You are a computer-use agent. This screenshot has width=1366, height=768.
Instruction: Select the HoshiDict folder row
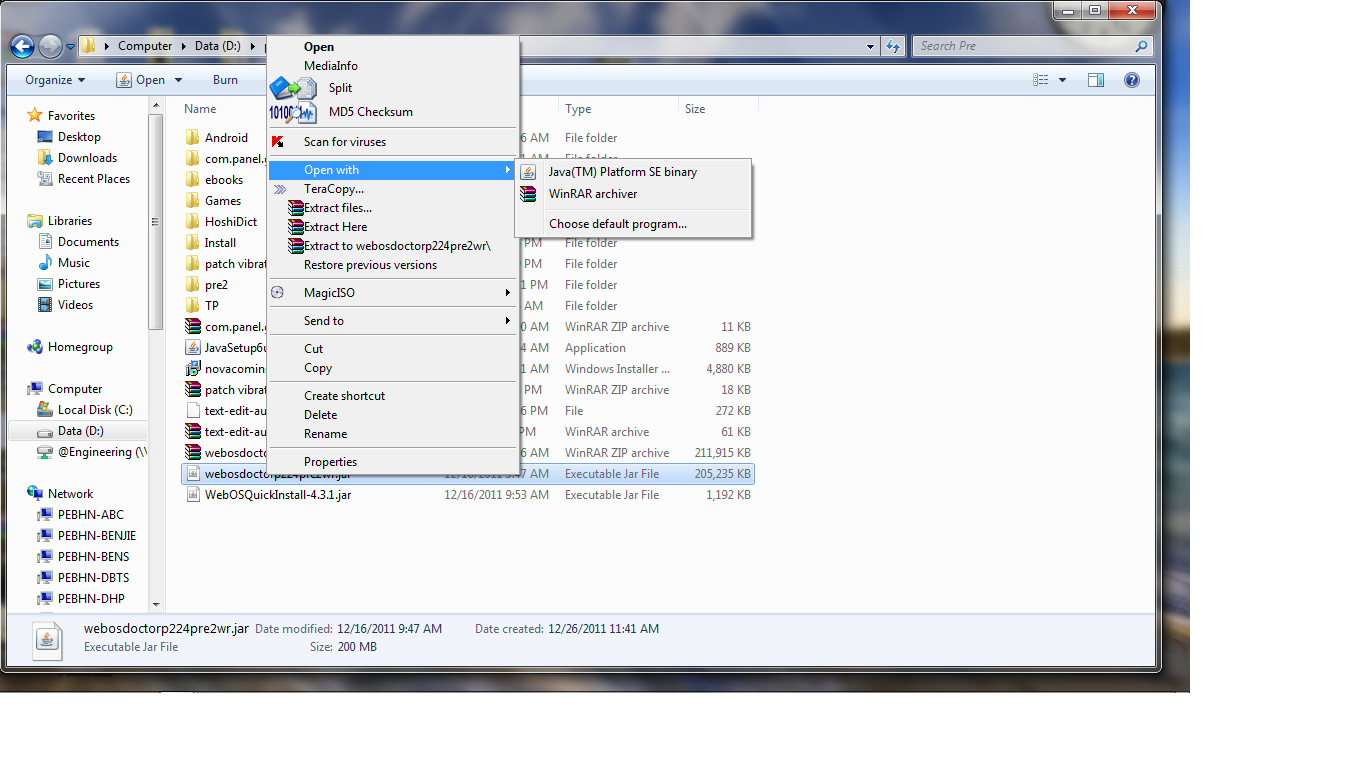(230, 222)
